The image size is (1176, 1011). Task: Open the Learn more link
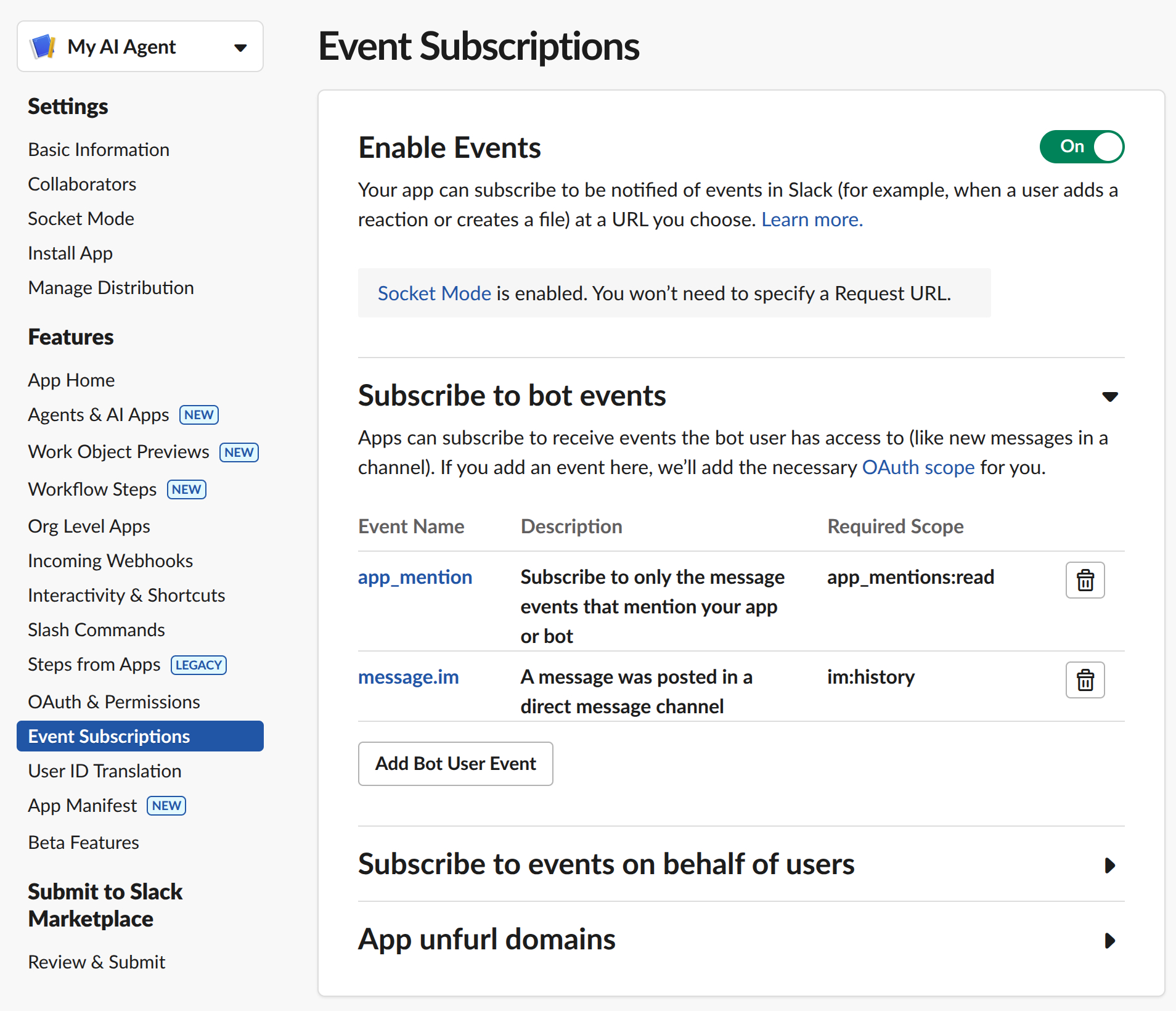[x=812, y=219]
